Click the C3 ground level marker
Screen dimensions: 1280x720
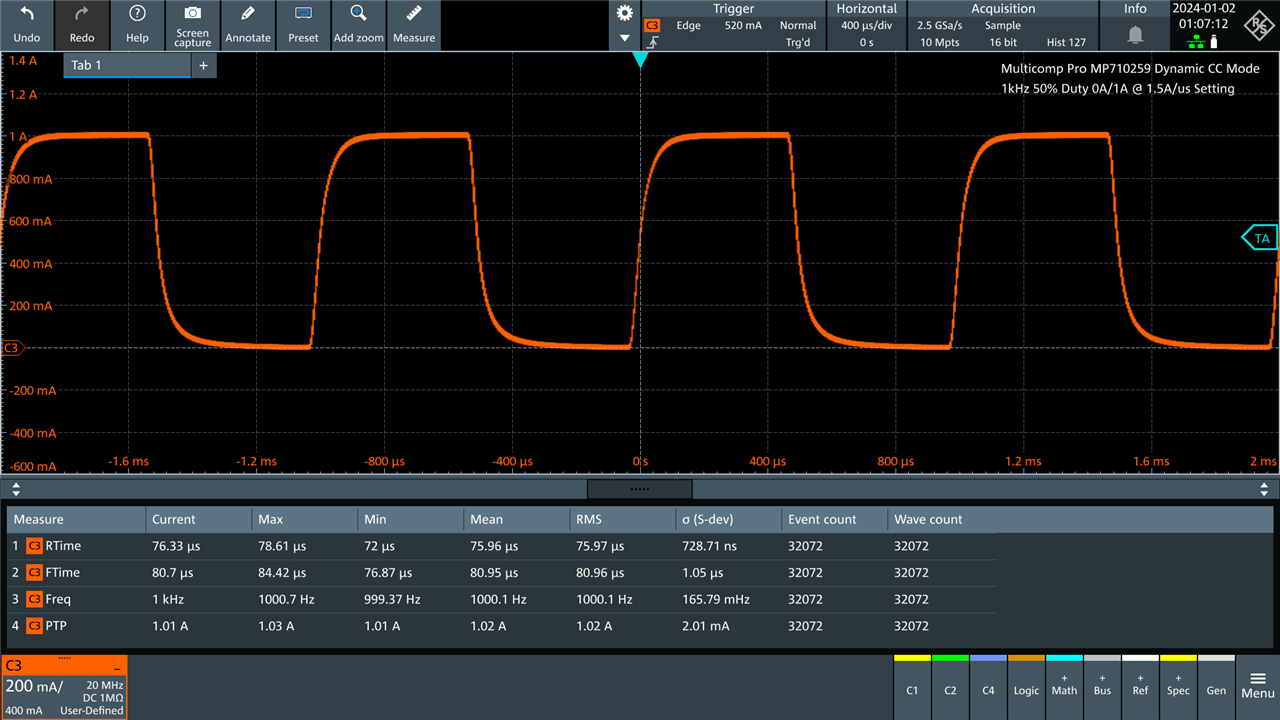[12, 348]
